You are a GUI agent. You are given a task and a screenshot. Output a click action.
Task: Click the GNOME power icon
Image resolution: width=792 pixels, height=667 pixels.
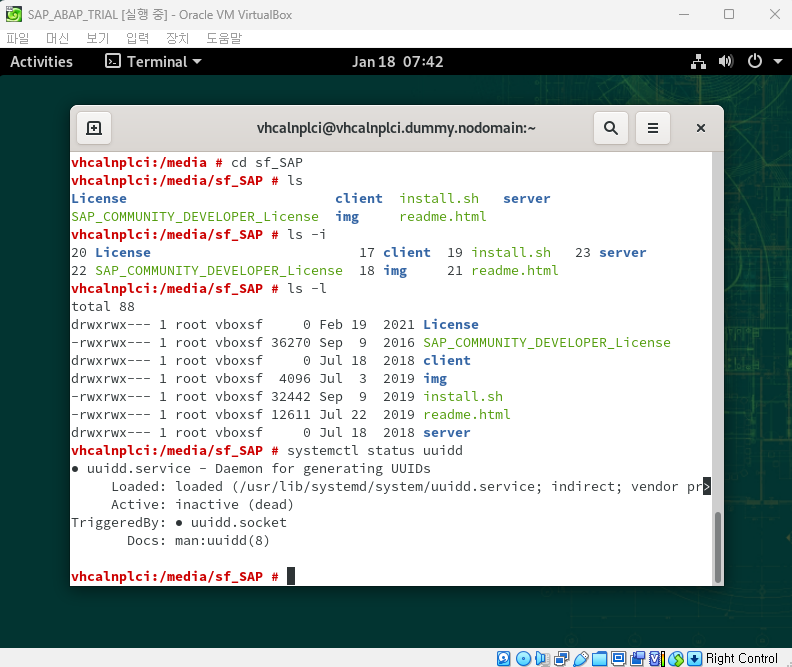click(x=755, y=62)
